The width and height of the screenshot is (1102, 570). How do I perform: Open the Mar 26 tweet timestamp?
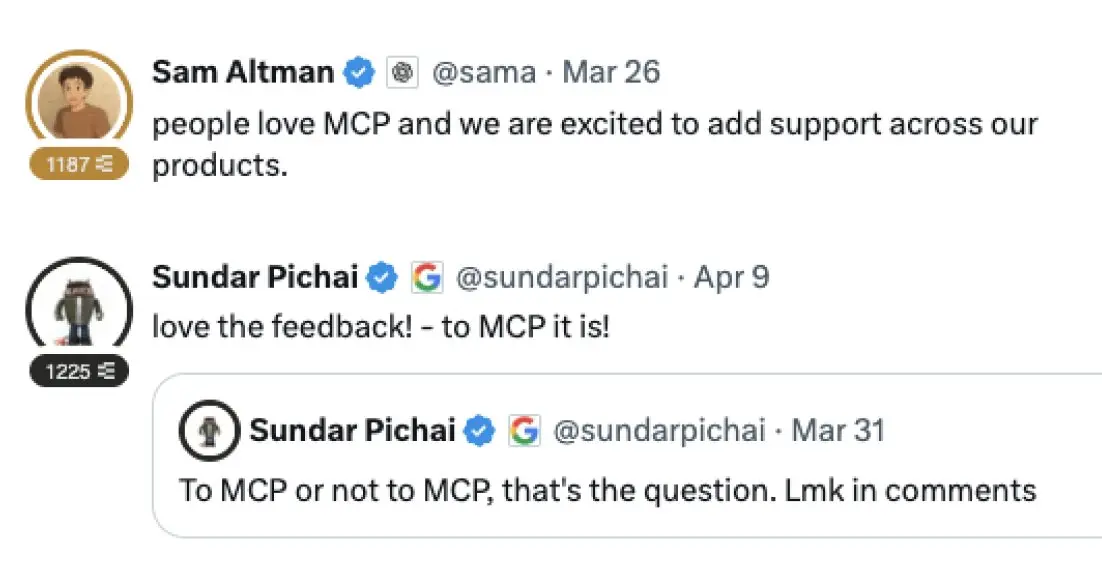click(611, 73)
